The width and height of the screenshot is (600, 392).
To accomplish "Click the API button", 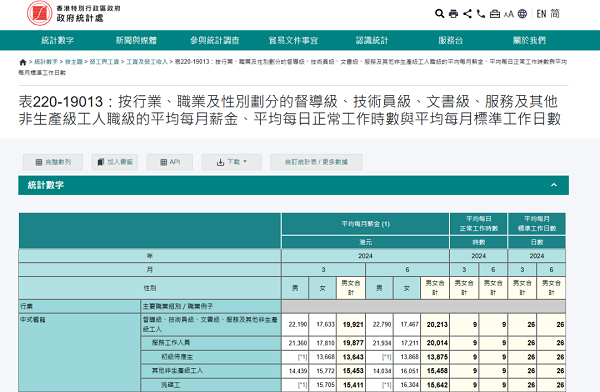I will click(x=170, y=162).
